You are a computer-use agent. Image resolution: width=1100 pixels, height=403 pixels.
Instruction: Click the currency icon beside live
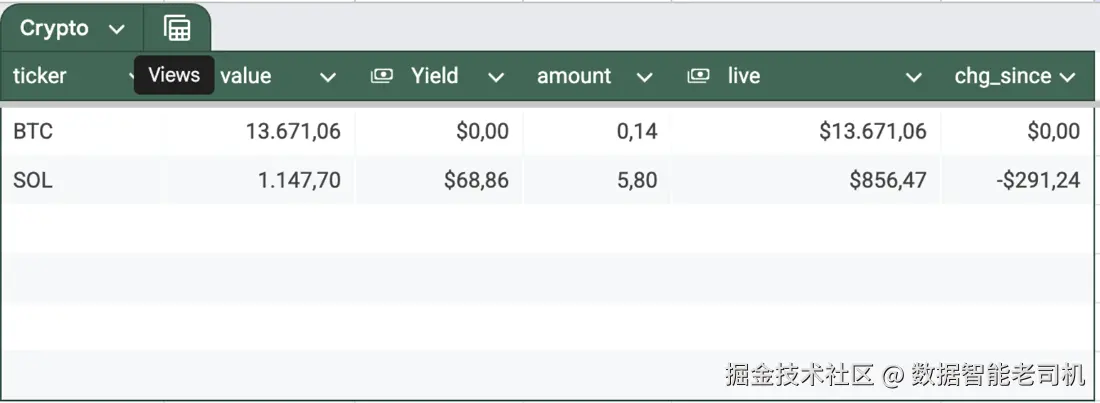(x=698, y=76)
